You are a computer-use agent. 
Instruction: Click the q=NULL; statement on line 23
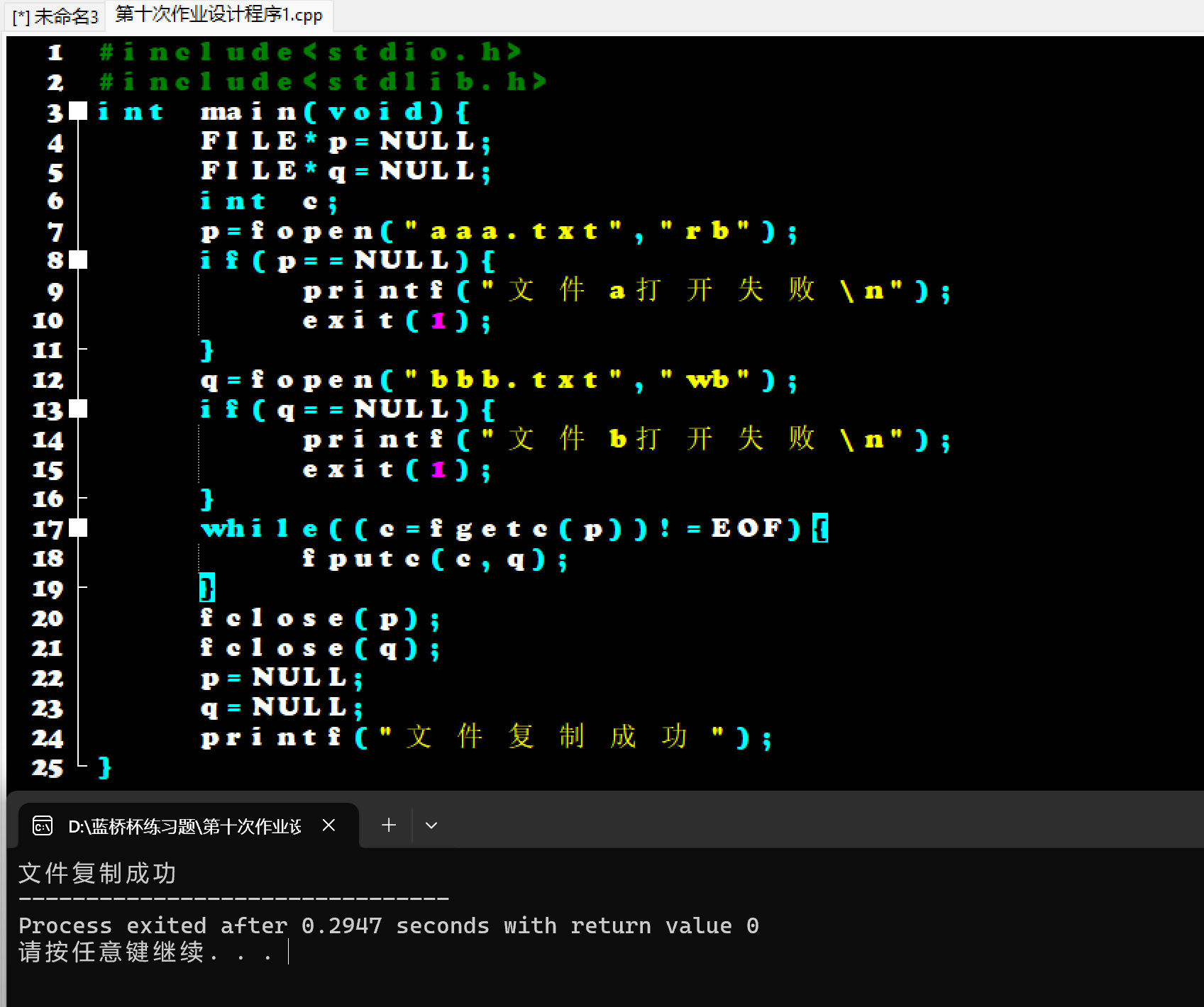click(x=282, y=708)
